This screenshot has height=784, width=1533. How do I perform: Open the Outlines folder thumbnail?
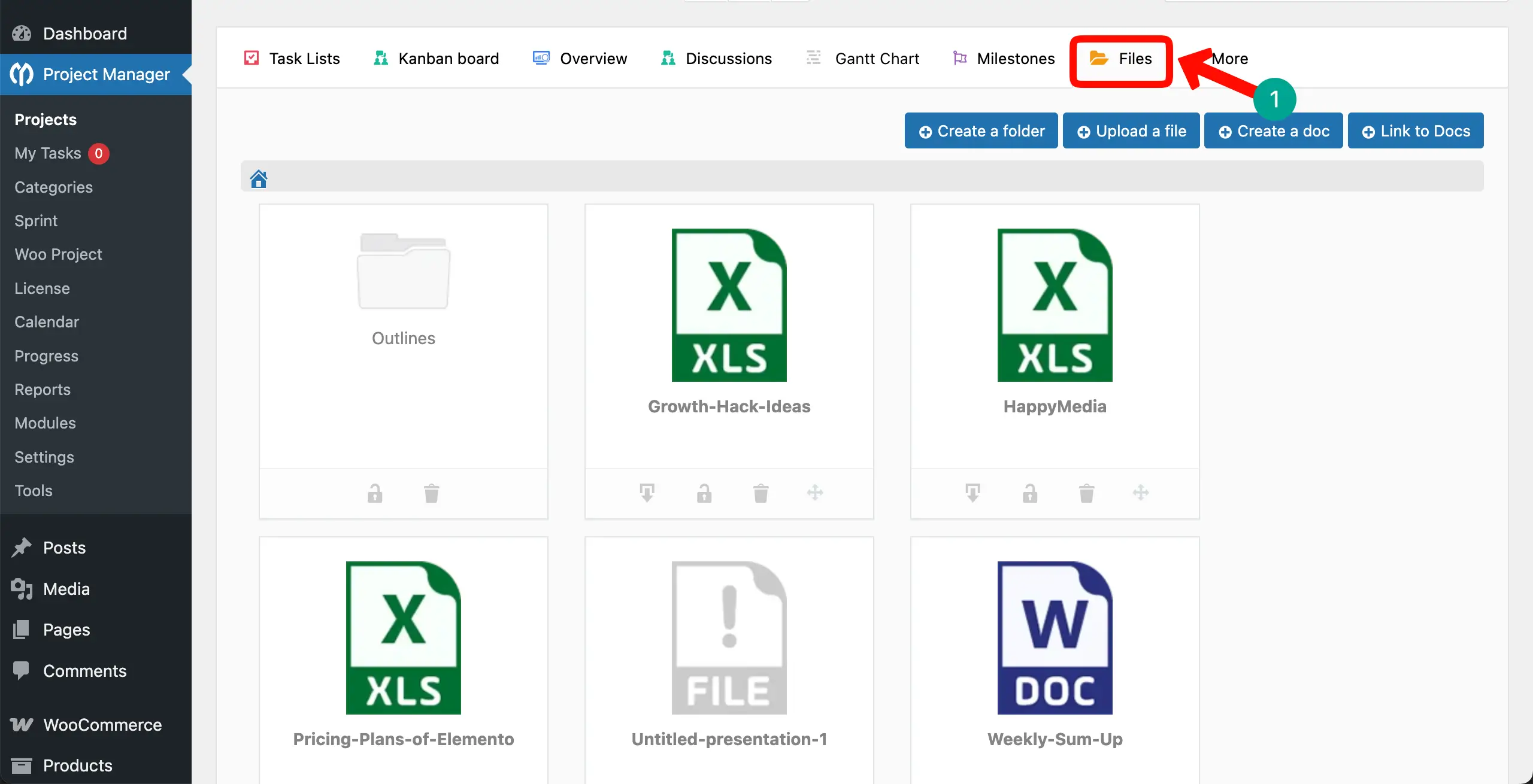[x=403, y=272]
